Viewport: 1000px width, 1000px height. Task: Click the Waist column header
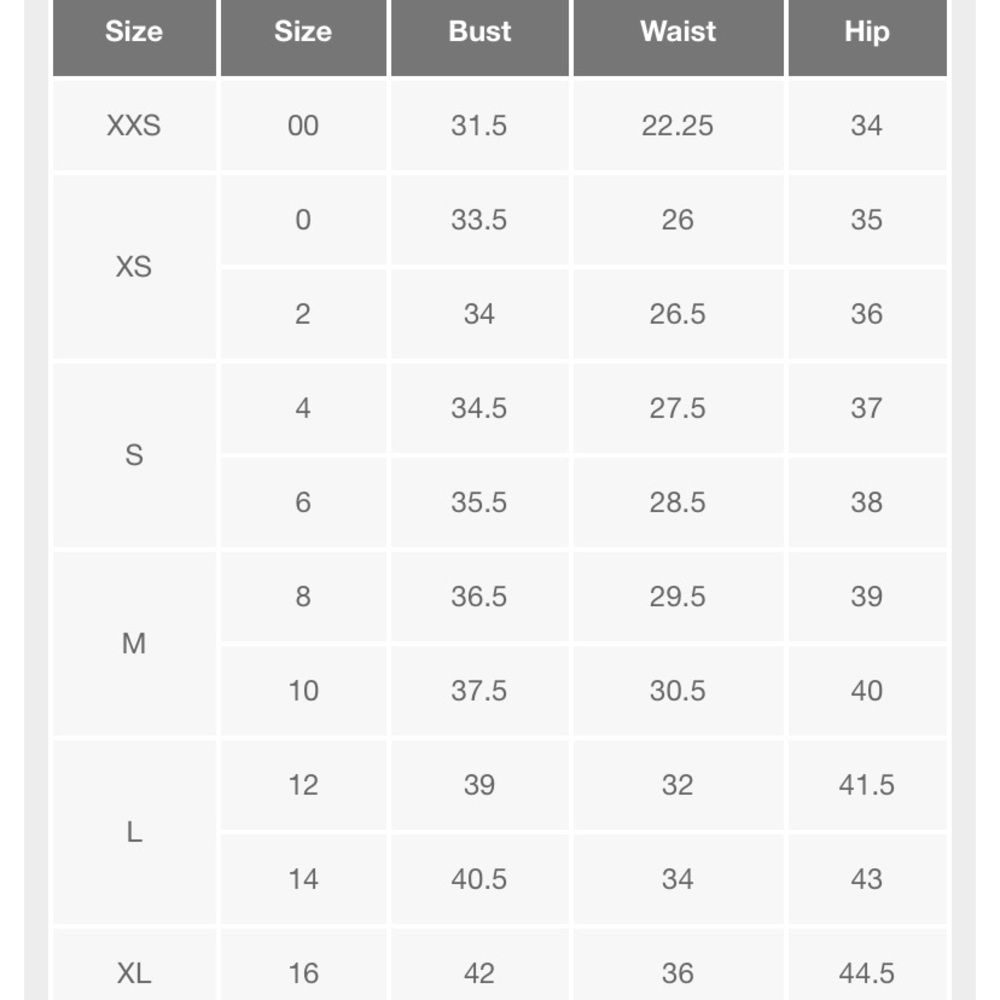click(678, 32)
